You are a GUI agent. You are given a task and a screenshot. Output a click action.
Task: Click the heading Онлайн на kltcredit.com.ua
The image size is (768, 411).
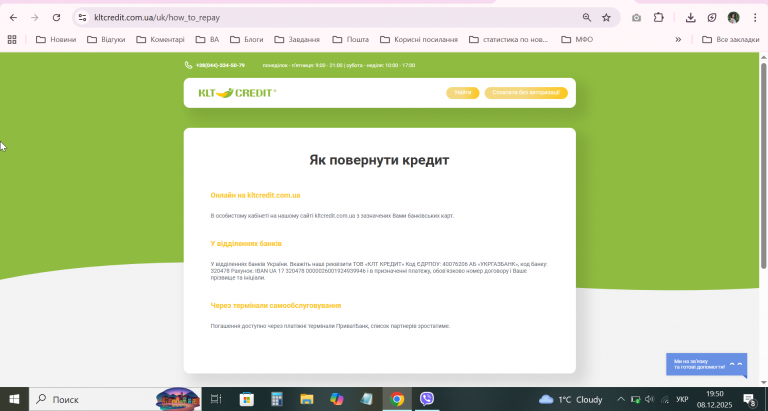pyautogui.click(x=255, y=195)
